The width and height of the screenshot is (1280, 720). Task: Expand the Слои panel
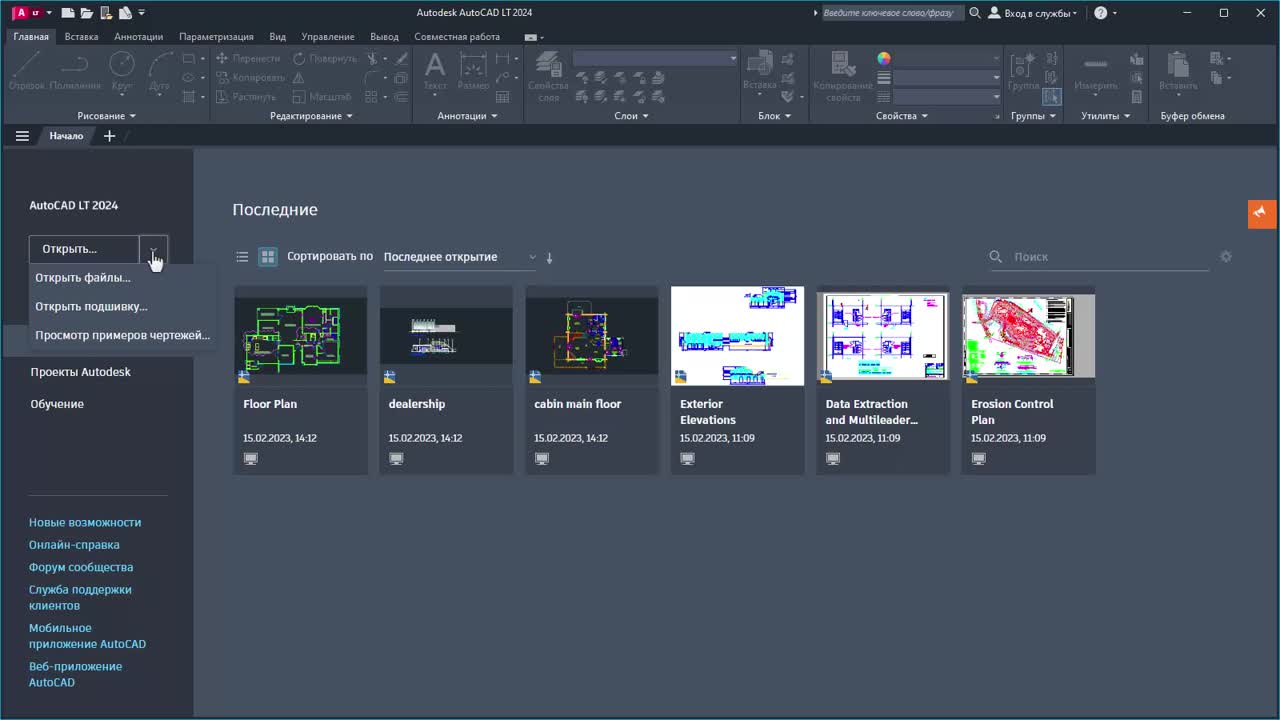coord(631,116)
